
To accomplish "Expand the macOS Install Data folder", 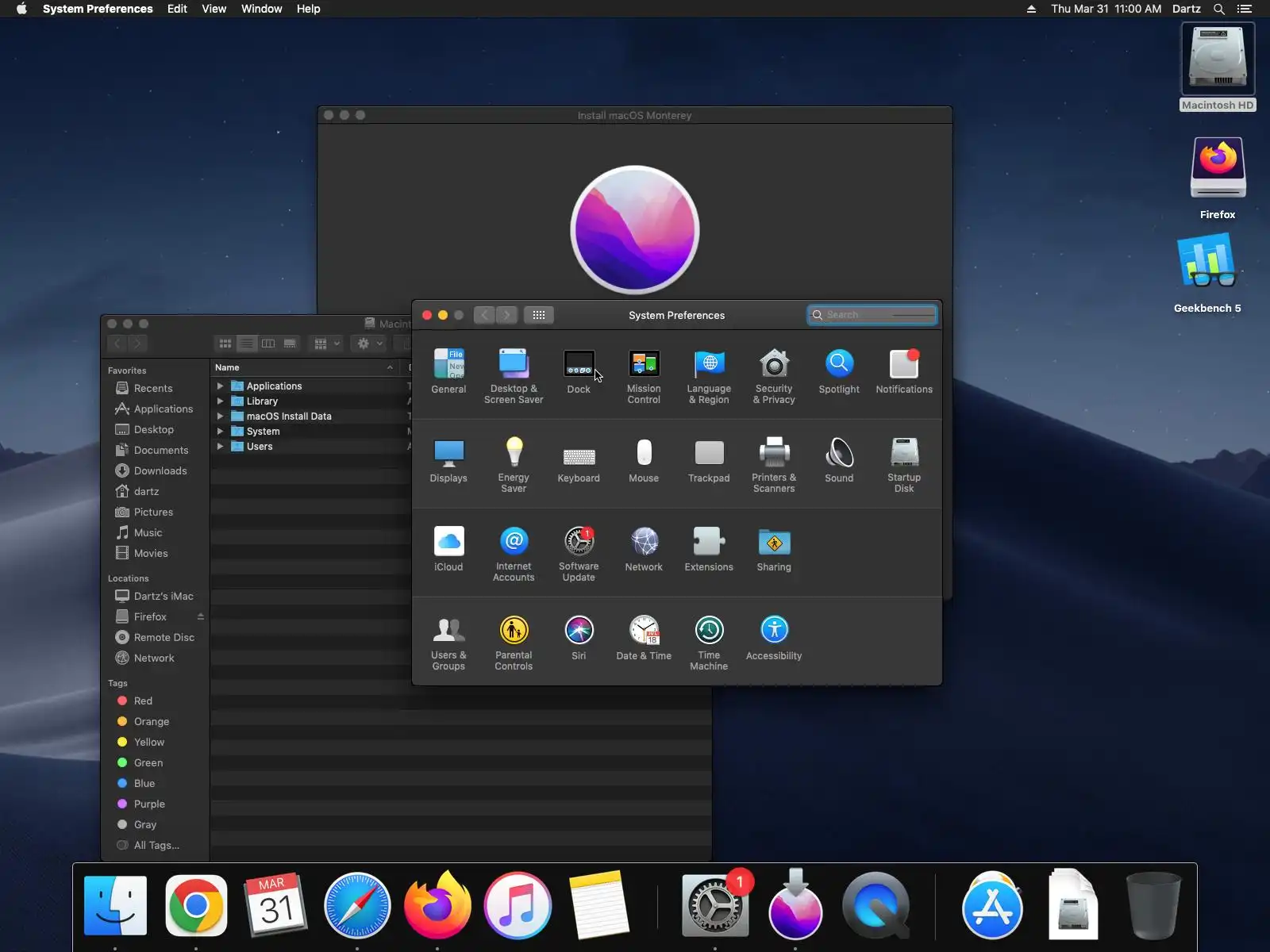I will 220,416.
